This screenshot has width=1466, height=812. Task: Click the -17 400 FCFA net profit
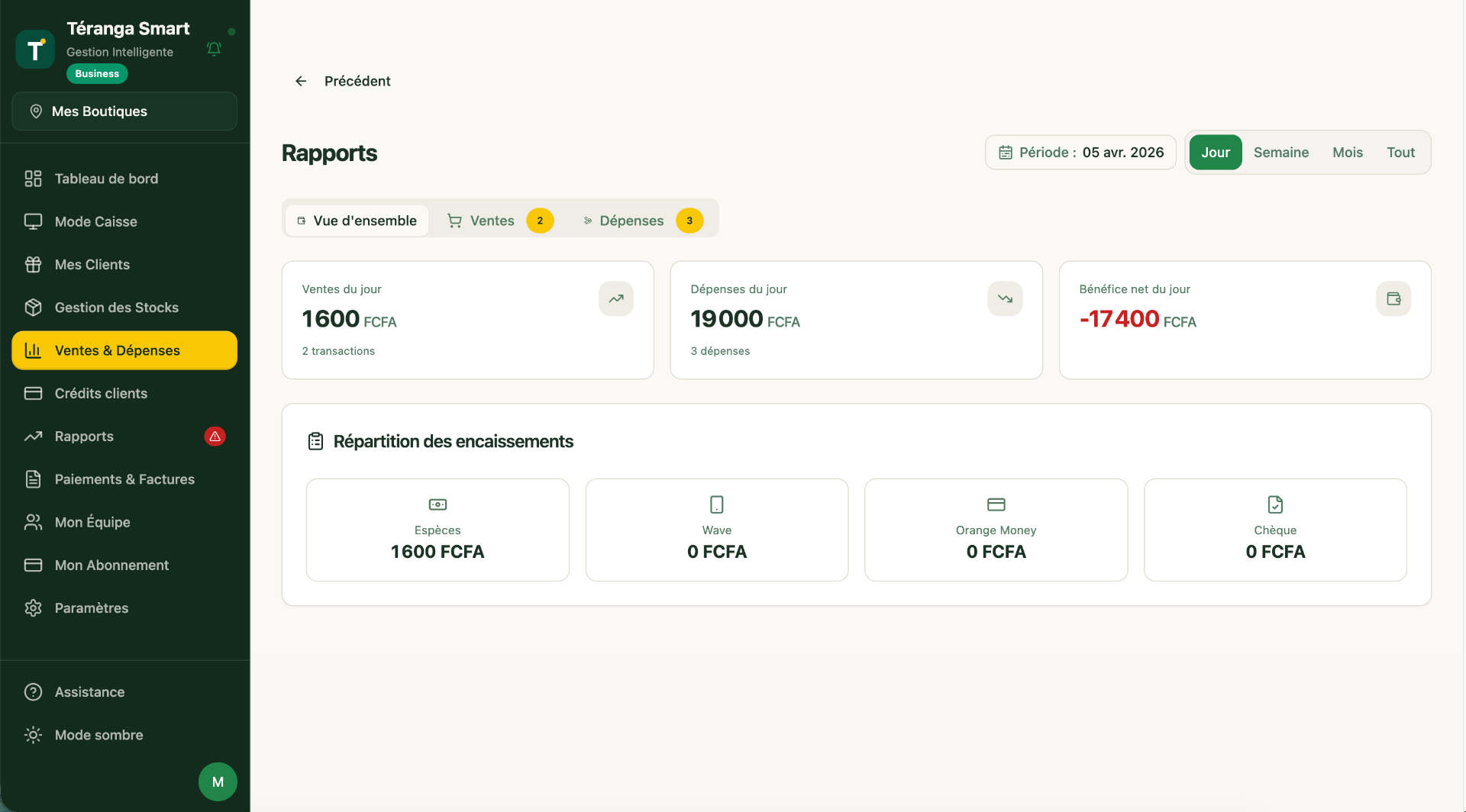pos(1138,319)
